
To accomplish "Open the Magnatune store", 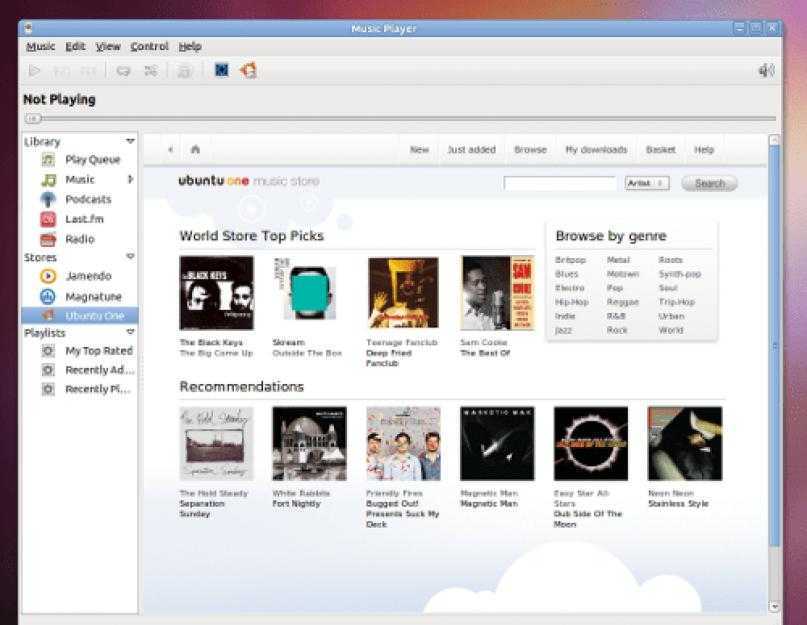I will [81, 297].
